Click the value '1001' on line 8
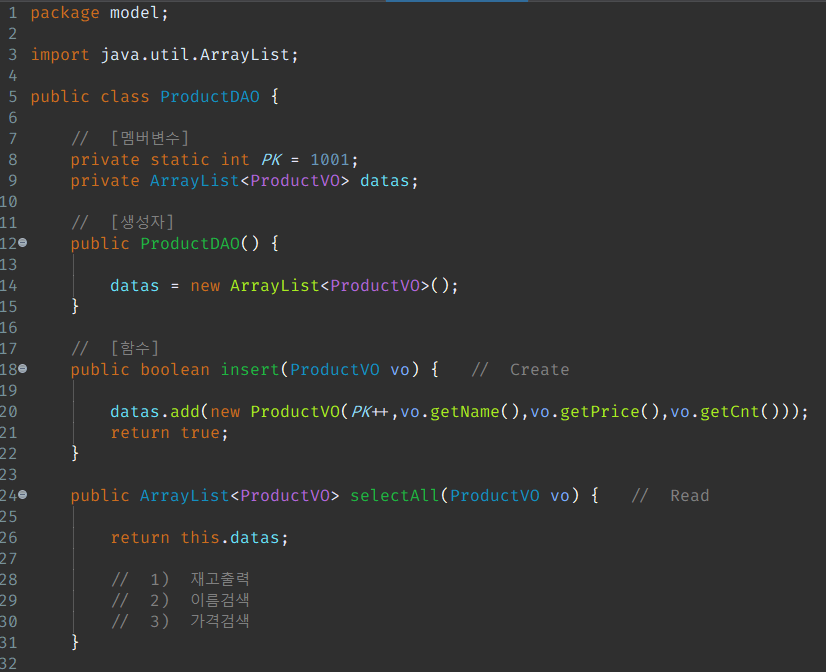 pos(330,159)
